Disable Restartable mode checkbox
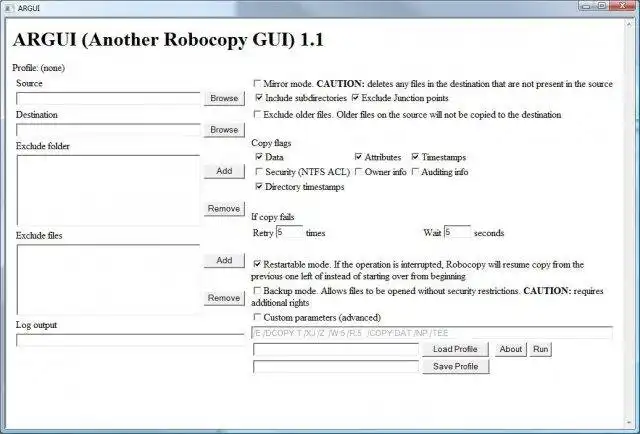640x434 pixels. coord(257,264)
